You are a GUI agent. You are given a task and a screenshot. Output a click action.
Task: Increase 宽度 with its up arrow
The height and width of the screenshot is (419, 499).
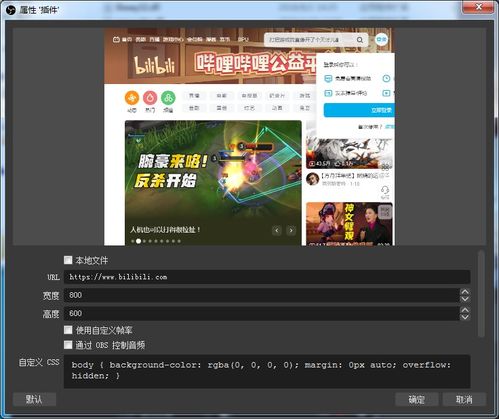tap(465, 292)
